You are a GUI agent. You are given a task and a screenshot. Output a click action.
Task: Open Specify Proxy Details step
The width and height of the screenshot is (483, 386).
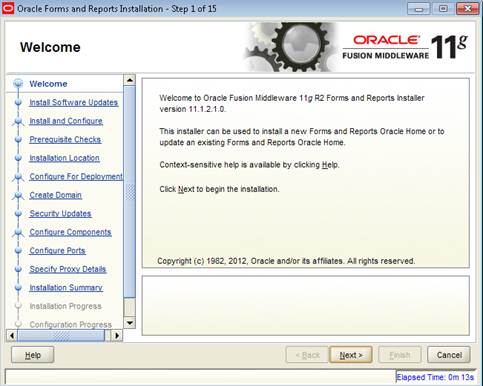[x=68, y=269]
